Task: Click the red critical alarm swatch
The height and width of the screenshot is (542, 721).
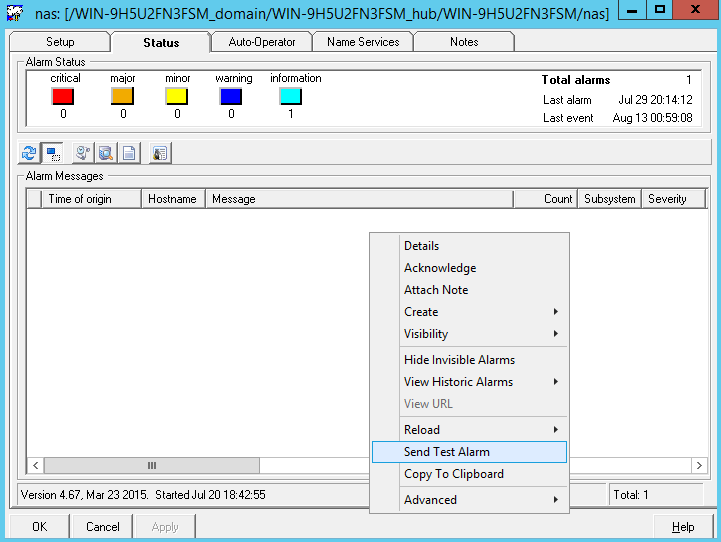Action: click(63, 97)
